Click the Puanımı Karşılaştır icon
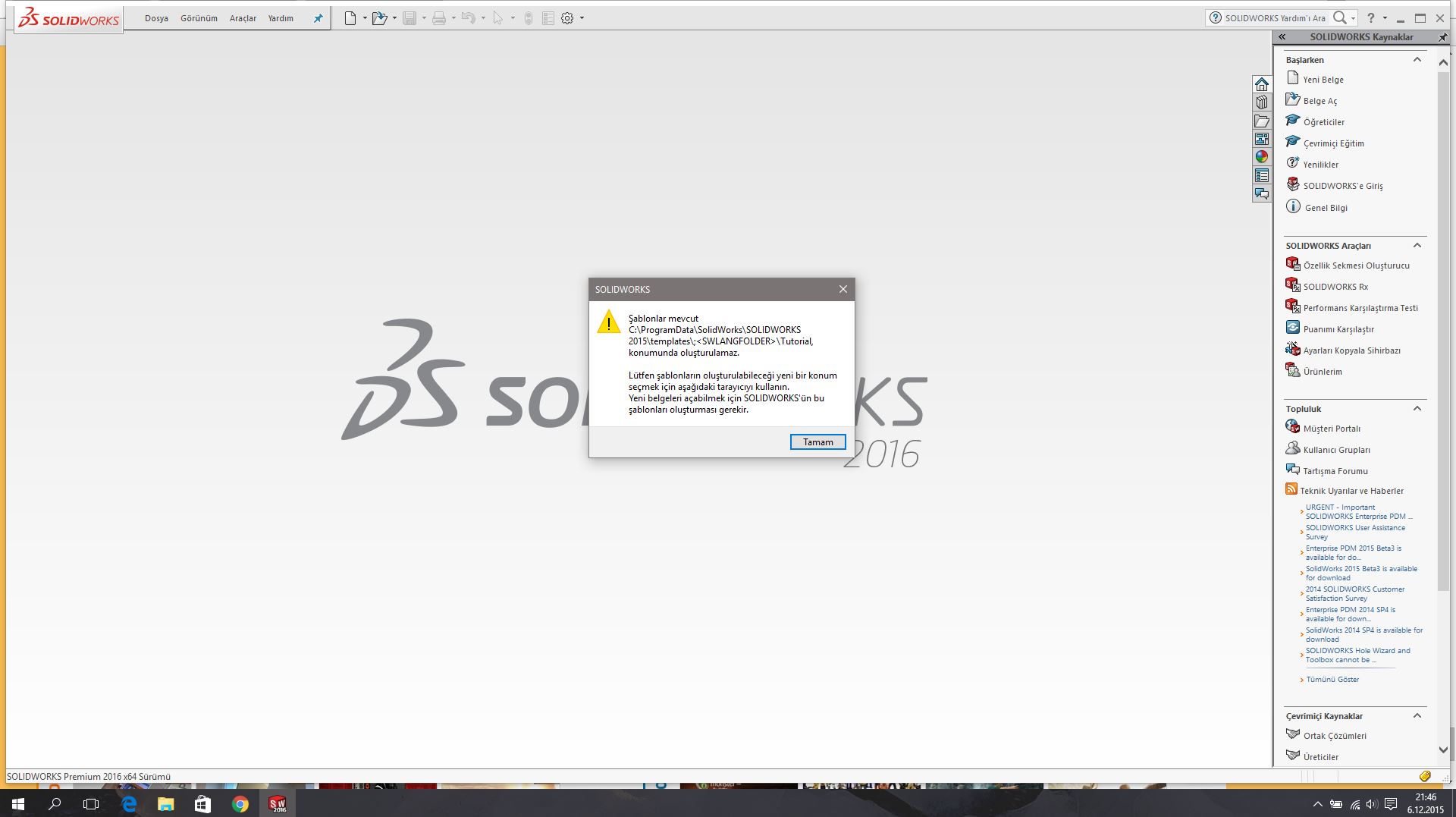 [x=1293, y=327]
